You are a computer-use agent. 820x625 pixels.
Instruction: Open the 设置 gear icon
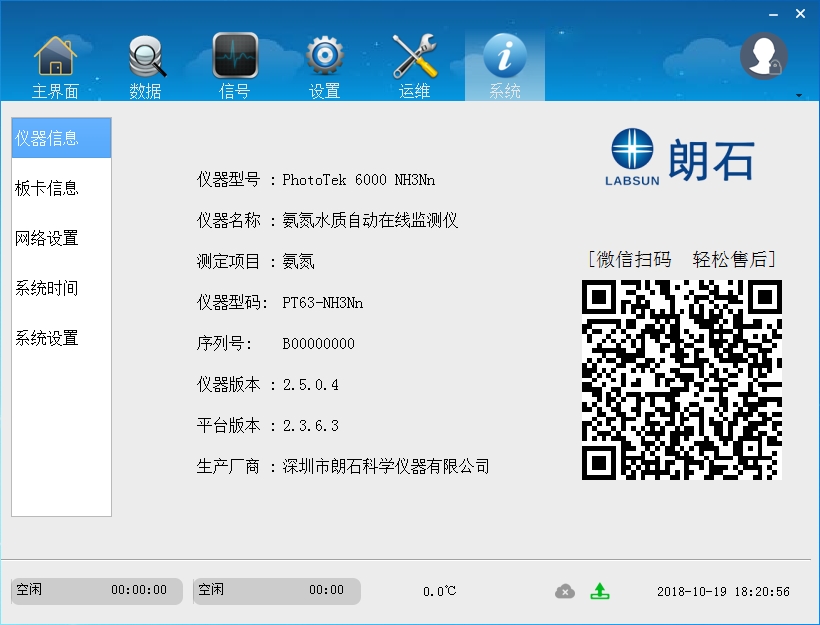point(324,64)
